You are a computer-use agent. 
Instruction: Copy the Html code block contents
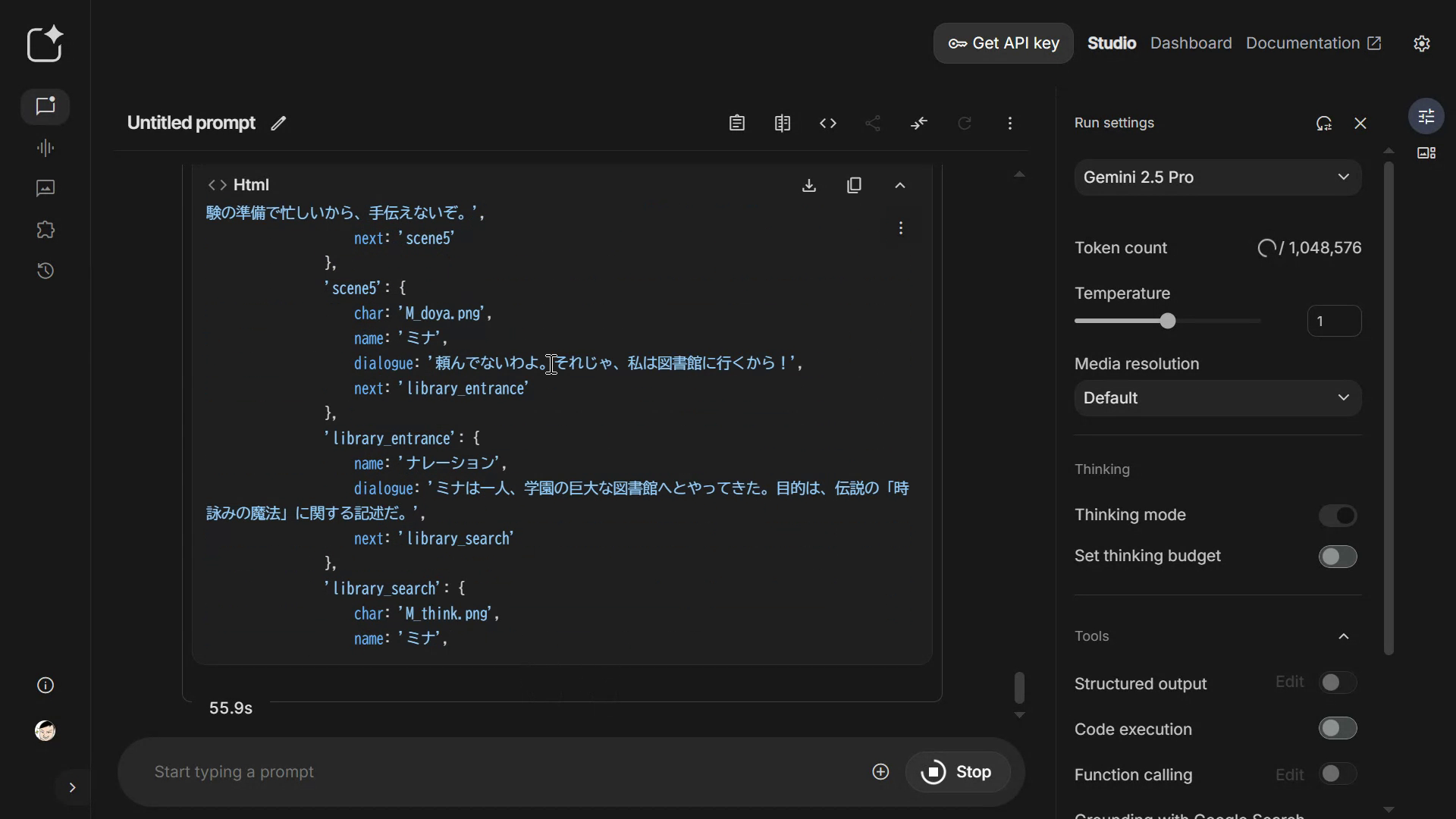(854, 186)
